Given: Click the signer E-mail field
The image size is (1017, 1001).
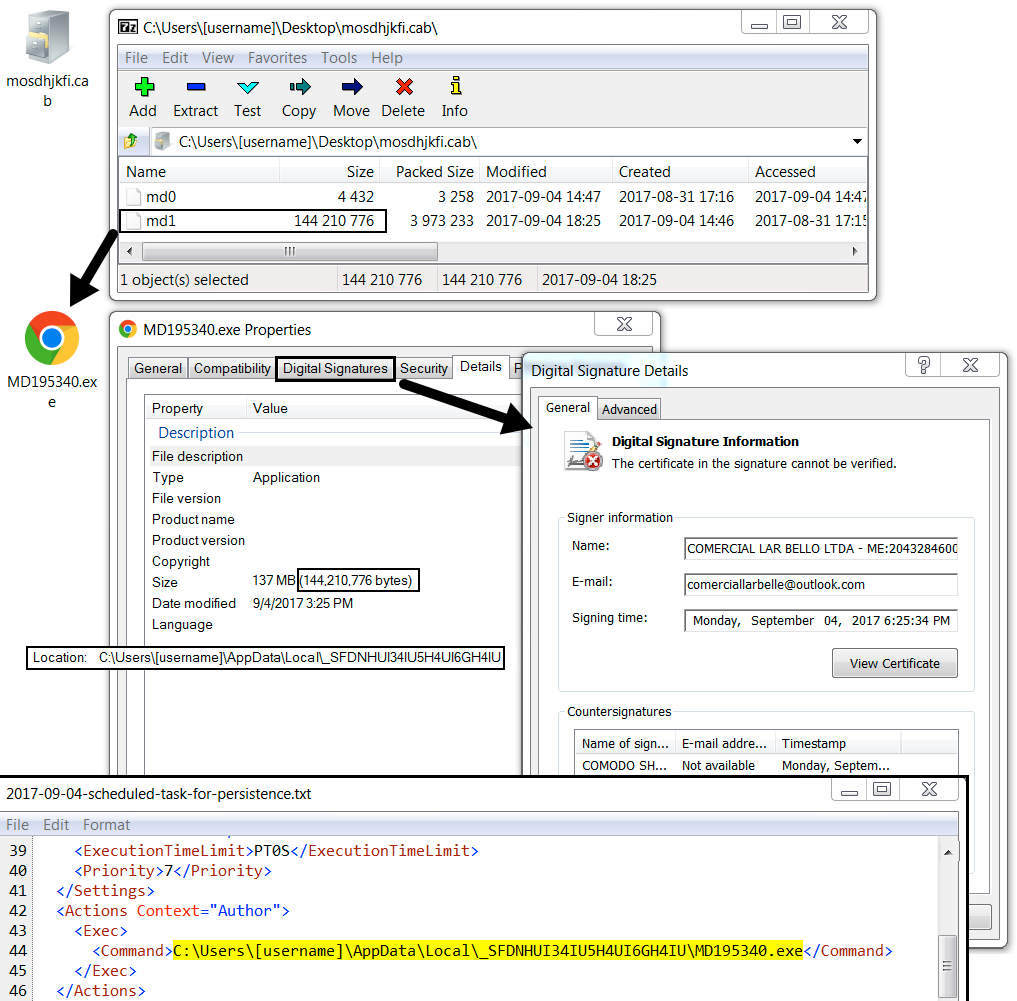Looking at the screenshot, I should click(x=820, y=584).
